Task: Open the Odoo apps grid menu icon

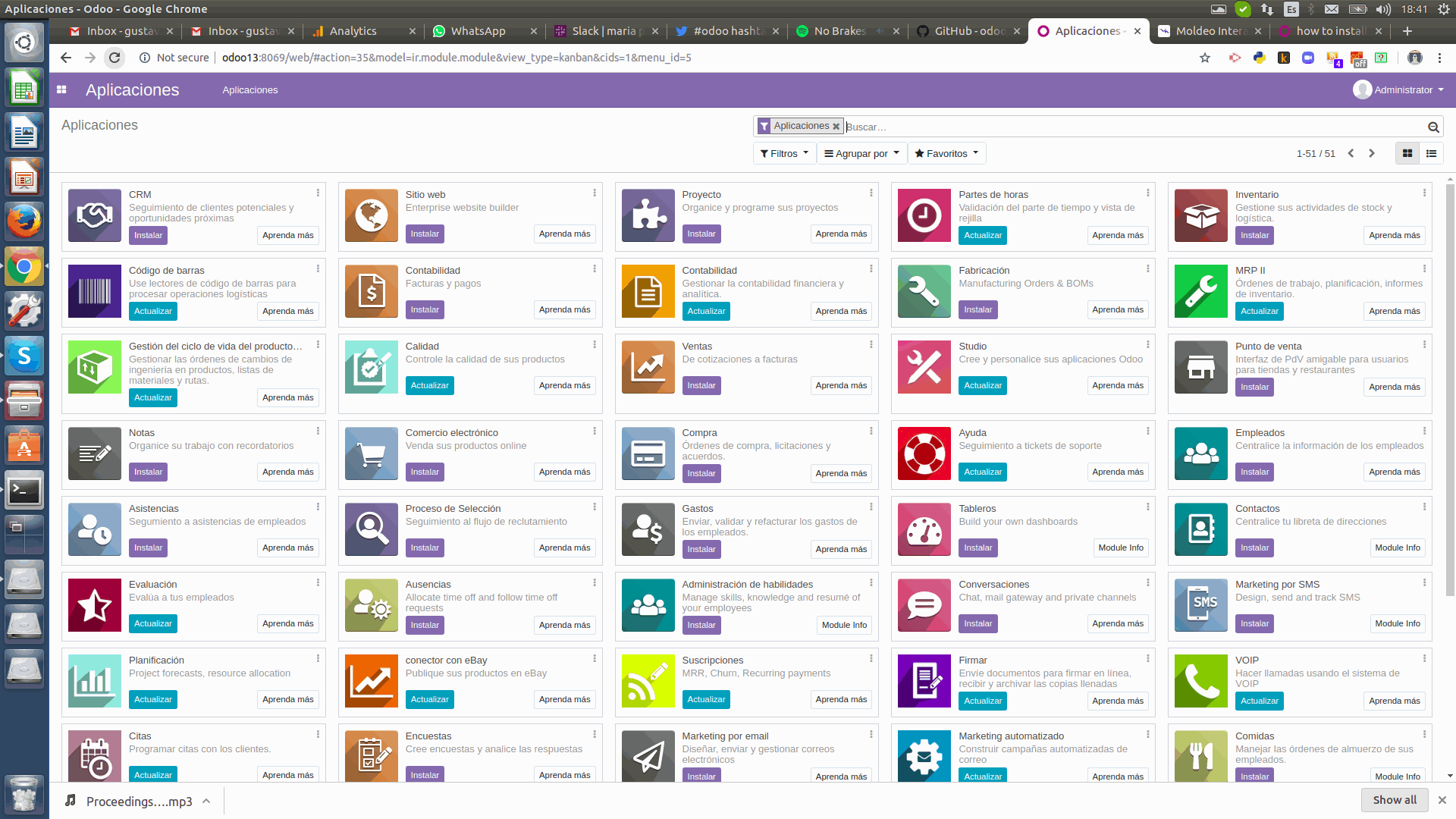Action: pos(61,89)
